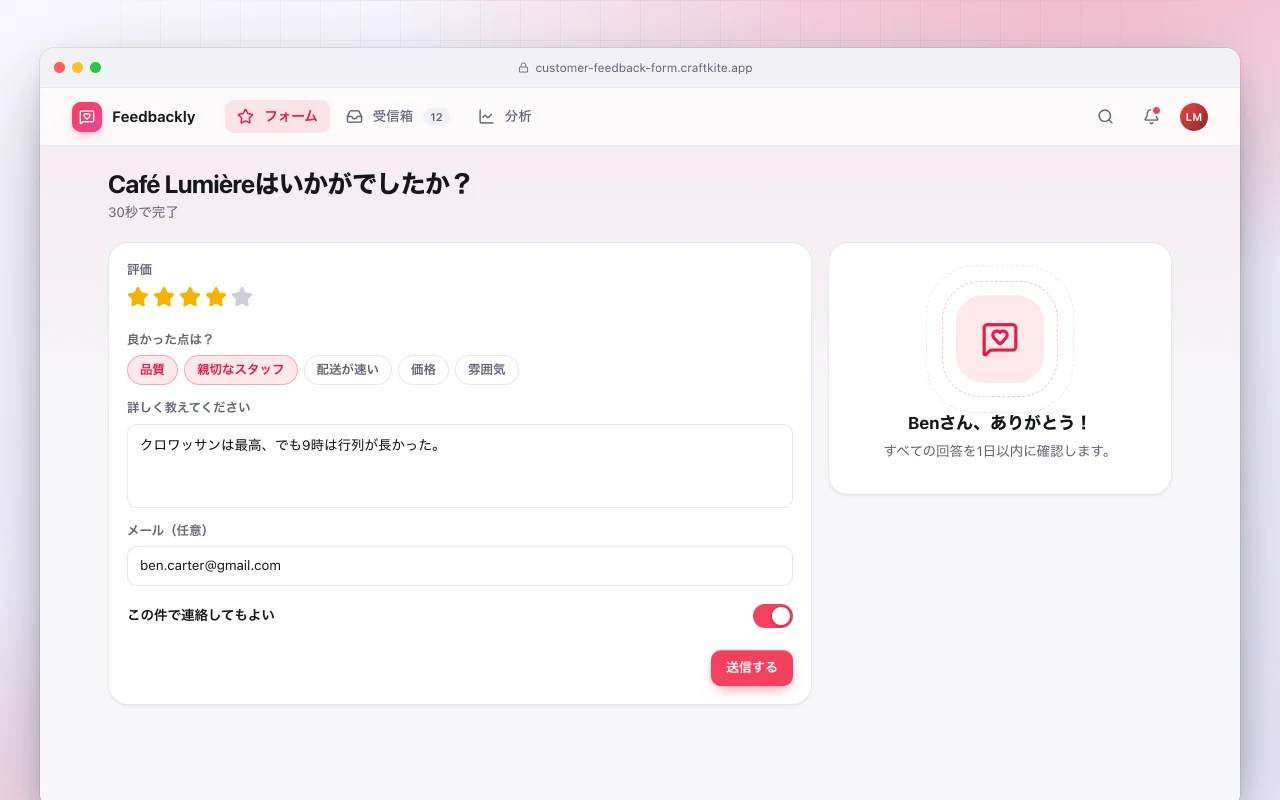Screen dimensions: 1280x800
Task: Open the notifications bell icon
Action: pos(1151,117)
